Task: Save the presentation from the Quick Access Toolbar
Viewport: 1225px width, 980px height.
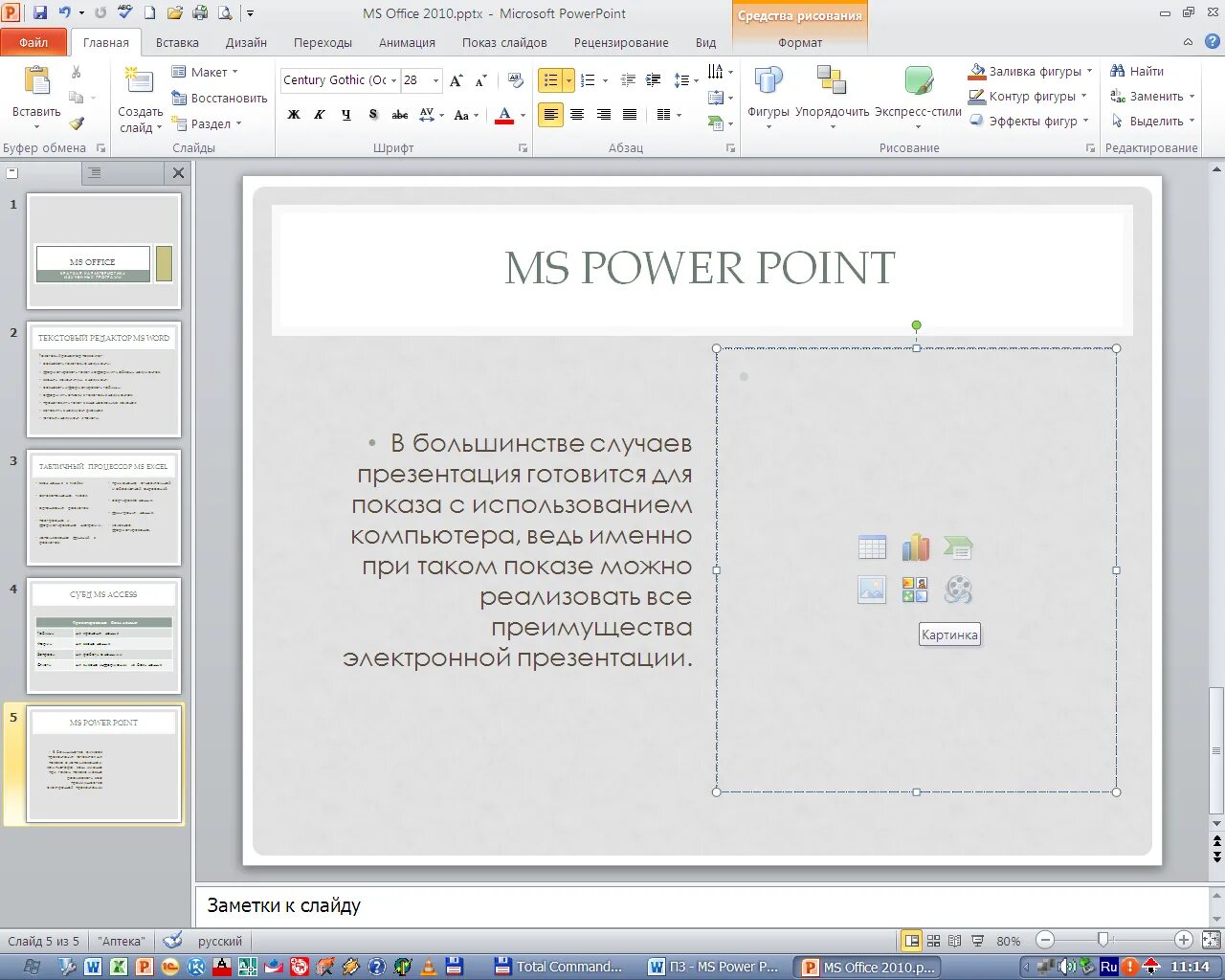Action: [40, 13]
